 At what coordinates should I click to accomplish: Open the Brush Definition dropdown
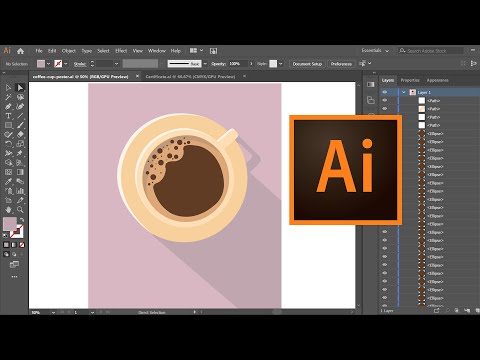[x=205, y=64]
